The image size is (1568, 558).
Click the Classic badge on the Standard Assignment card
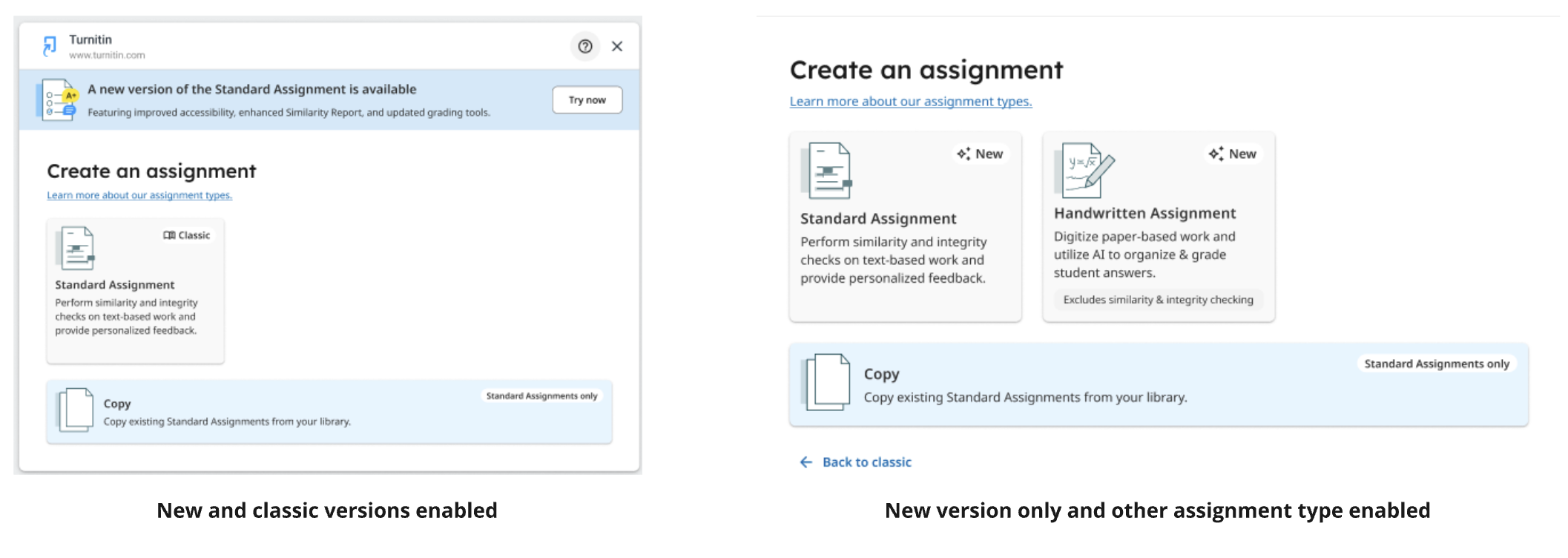tap(187, 235)
